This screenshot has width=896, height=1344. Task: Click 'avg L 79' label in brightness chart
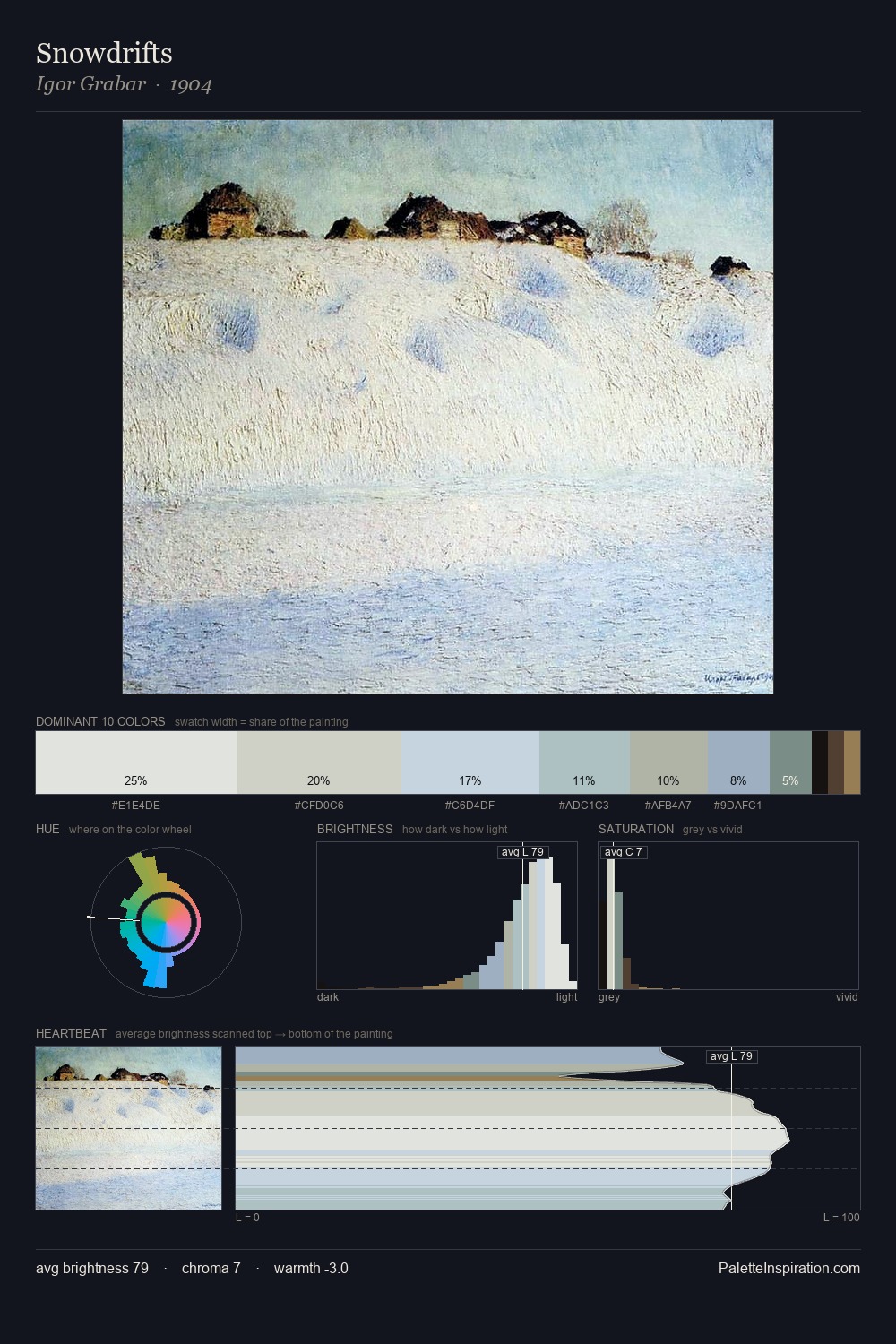(x=522, y=852)
